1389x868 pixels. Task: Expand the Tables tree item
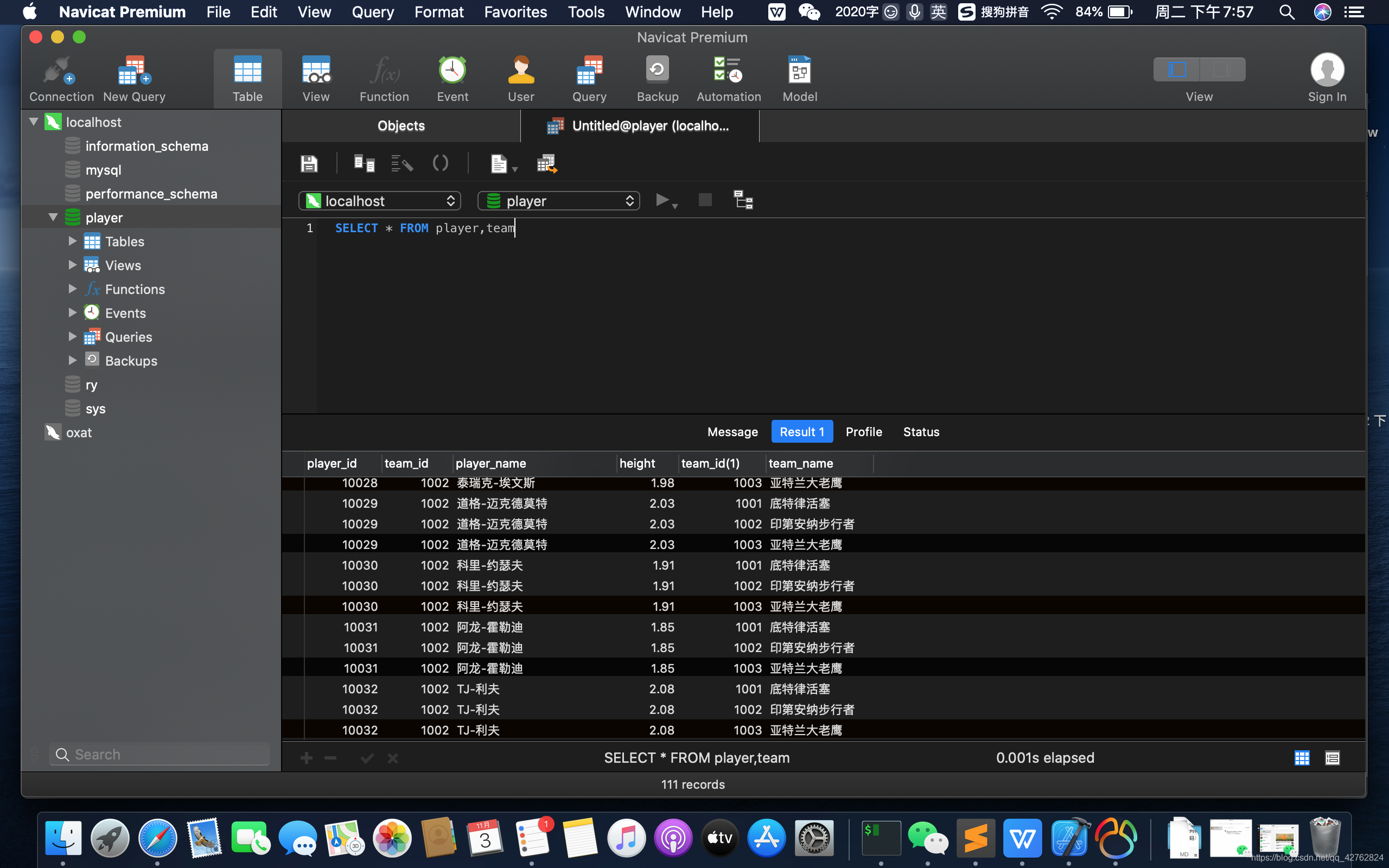coord(71,241)
